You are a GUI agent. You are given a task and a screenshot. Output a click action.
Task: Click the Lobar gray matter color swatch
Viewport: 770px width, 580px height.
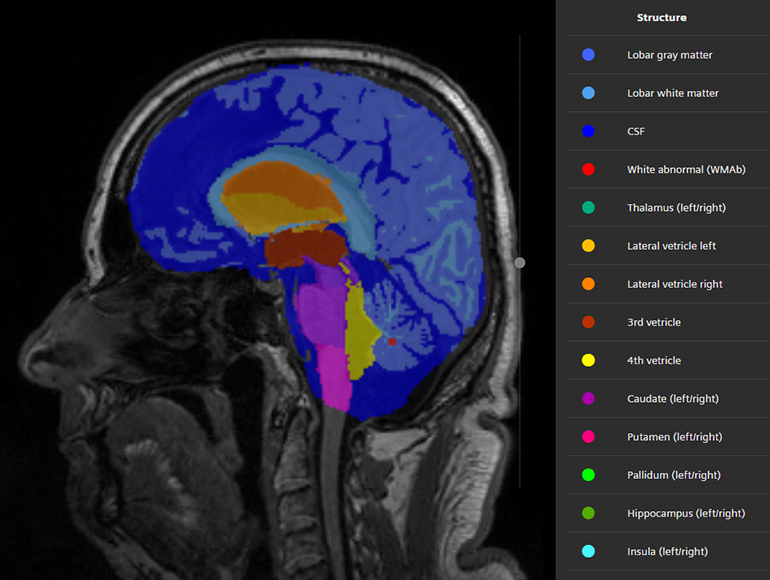[x=588, y=55]
